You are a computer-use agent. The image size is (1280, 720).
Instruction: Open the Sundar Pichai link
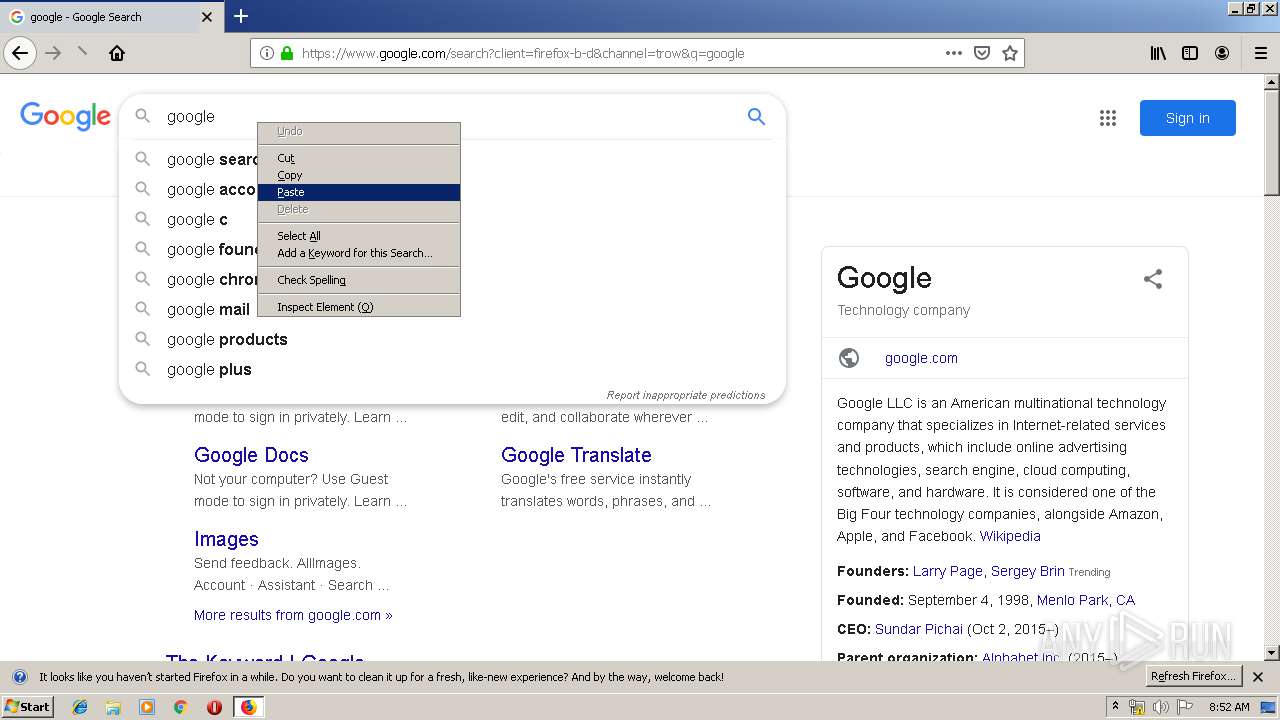click(919, 629)
